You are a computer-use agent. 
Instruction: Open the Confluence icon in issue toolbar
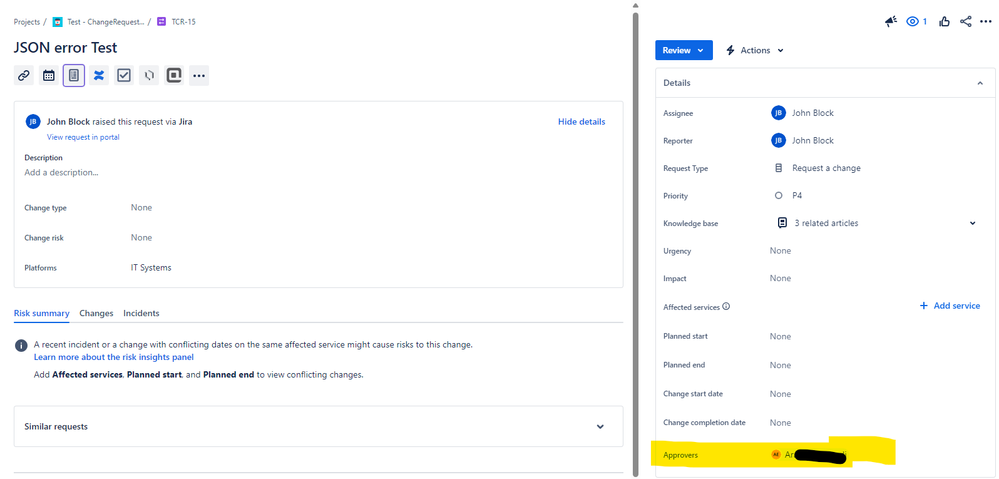point(99,76)
